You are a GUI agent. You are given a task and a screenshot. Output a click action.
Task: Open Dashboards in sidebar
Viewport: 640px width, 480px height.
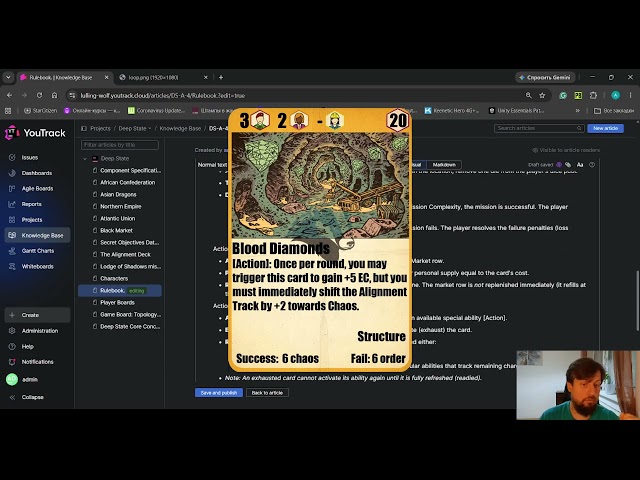point(36,173)
